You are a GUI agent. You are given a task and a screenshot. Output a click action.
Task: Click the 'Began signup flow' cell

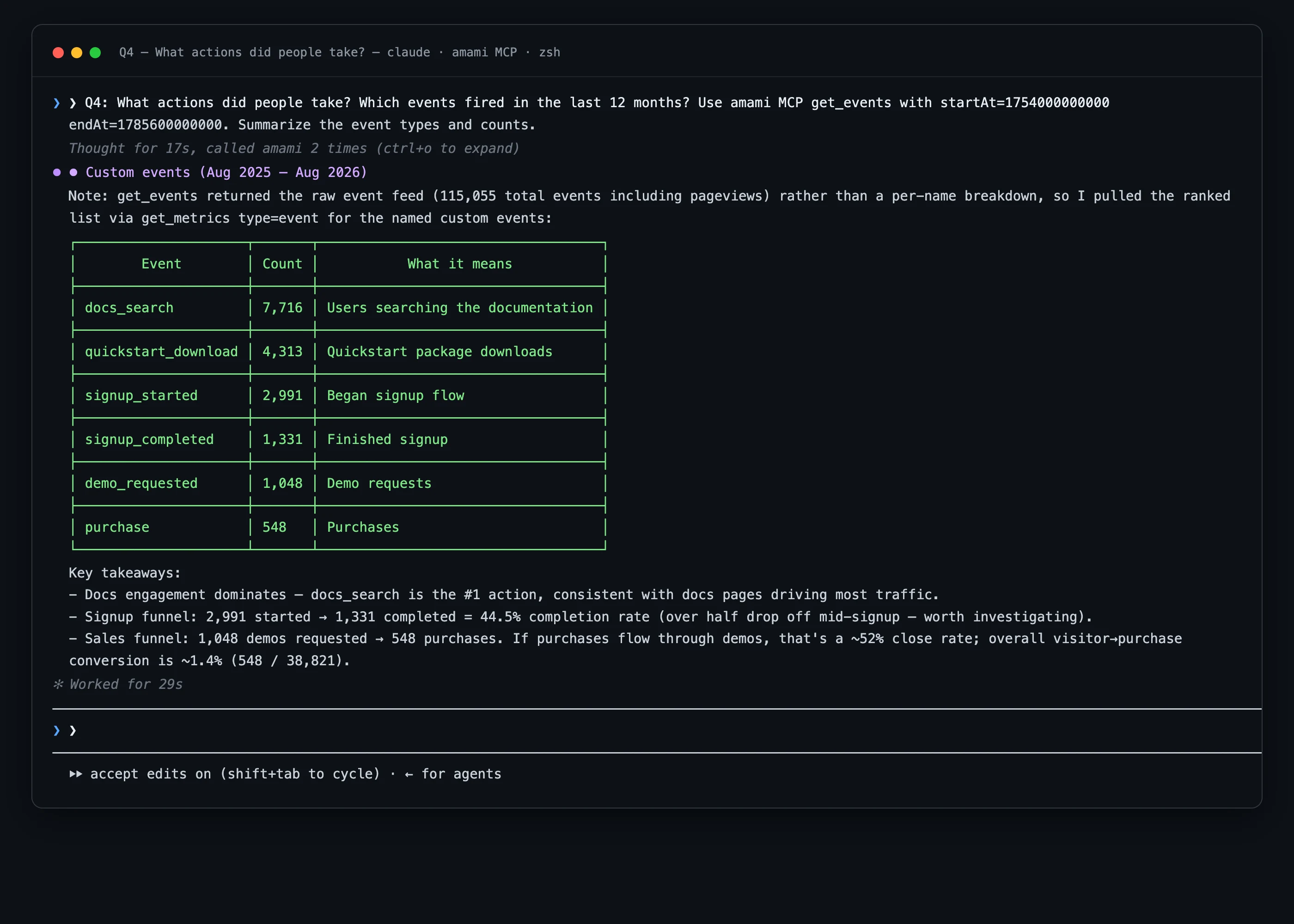[x=396, y=395]
